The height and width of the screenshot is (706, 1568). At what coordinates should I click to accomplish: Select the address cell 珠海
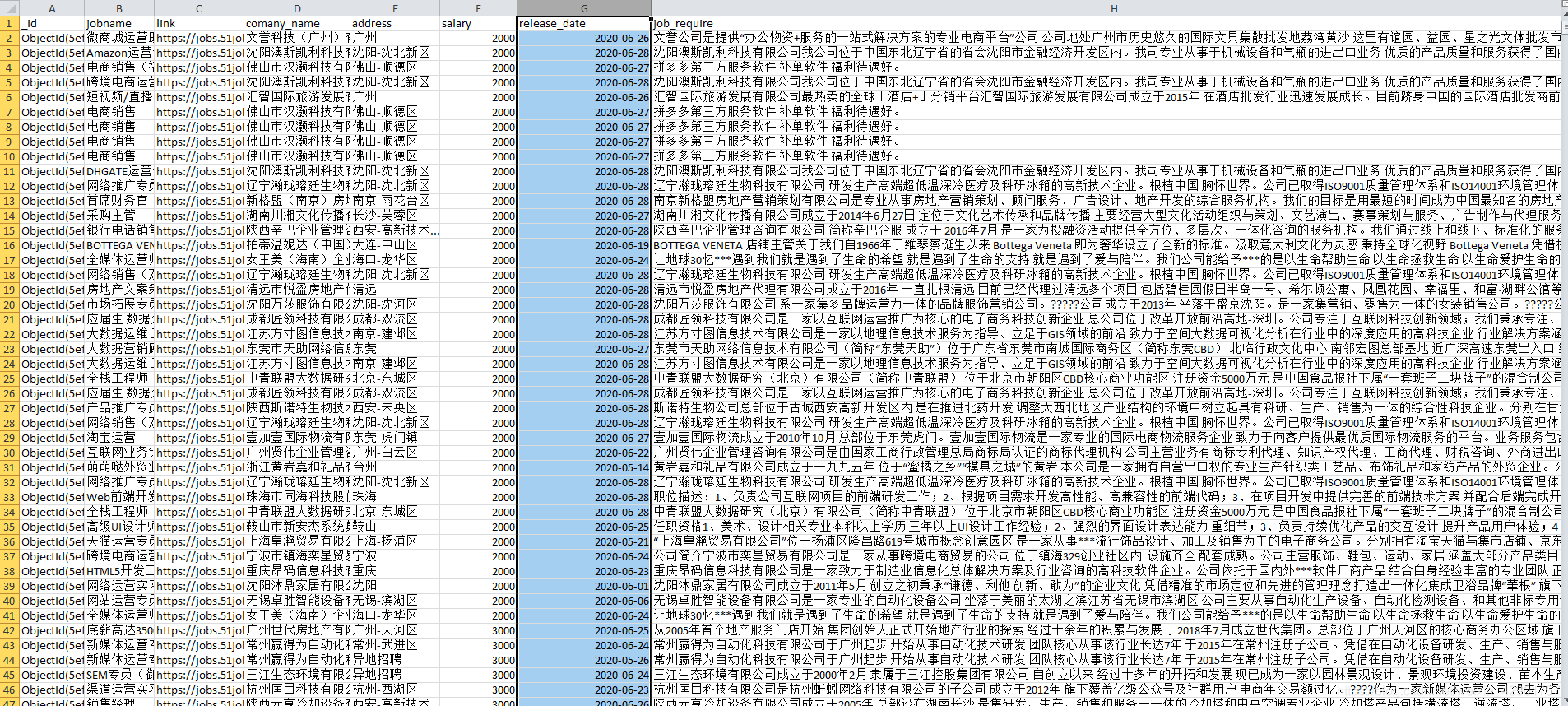pos(395,497)
